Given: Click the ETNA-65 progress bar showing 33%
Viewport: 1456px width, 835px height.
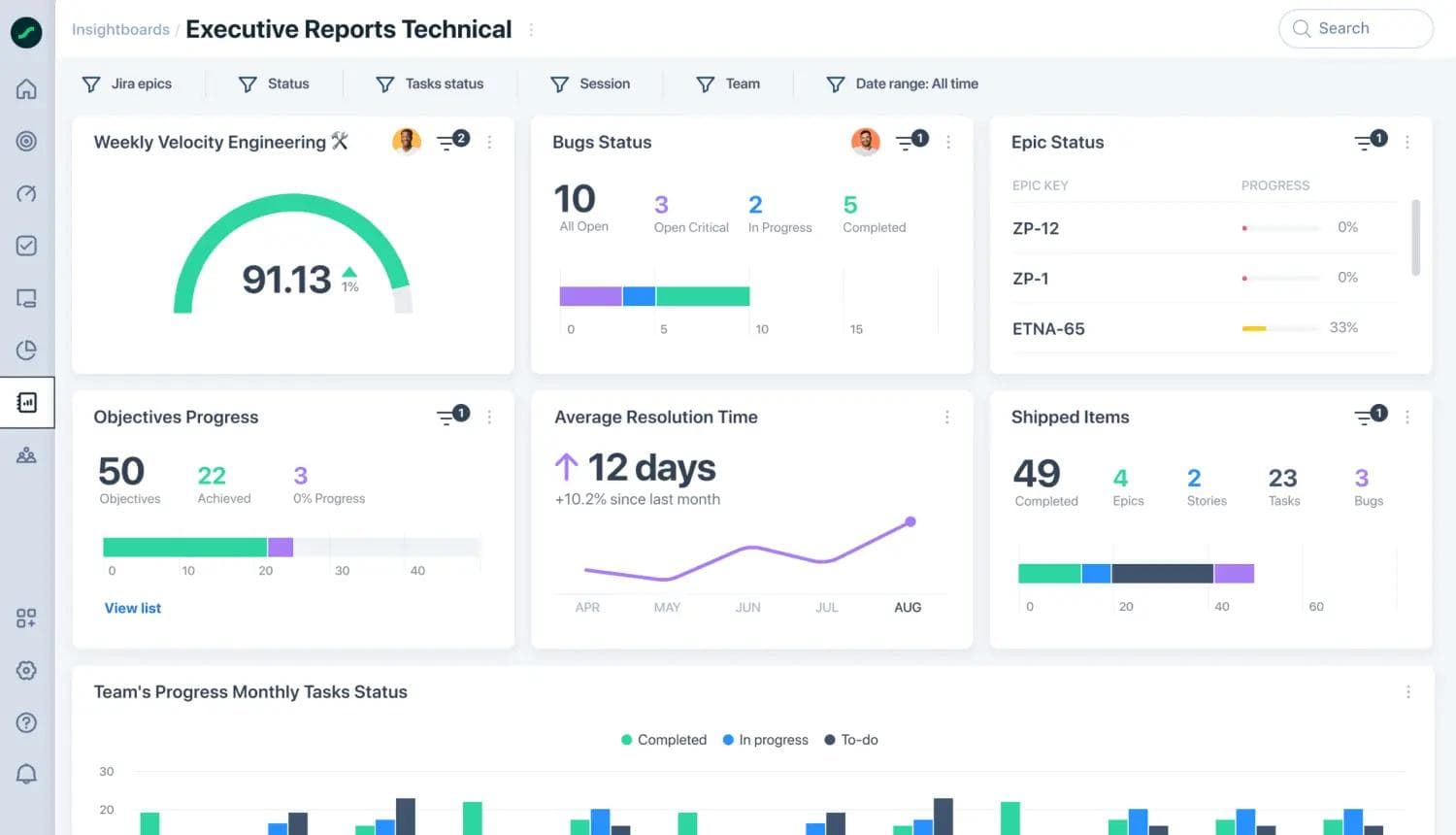Looking at the screenshot, I should [1281, 328].
